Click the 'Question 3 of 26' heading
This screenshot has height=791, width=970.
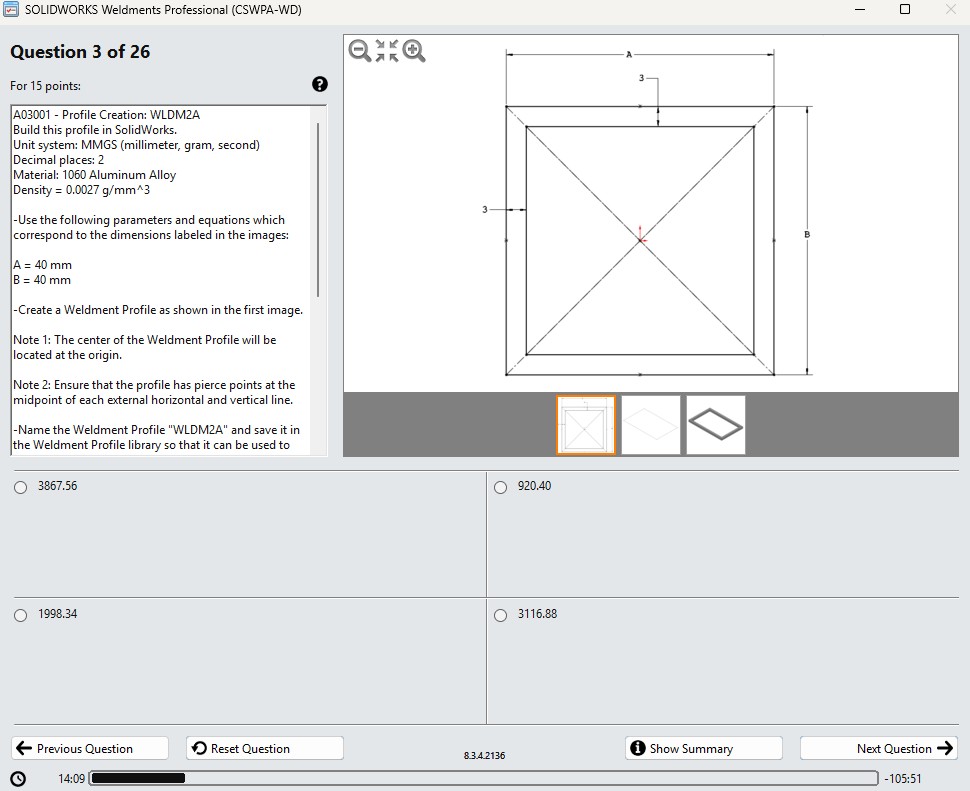[80, 51]
